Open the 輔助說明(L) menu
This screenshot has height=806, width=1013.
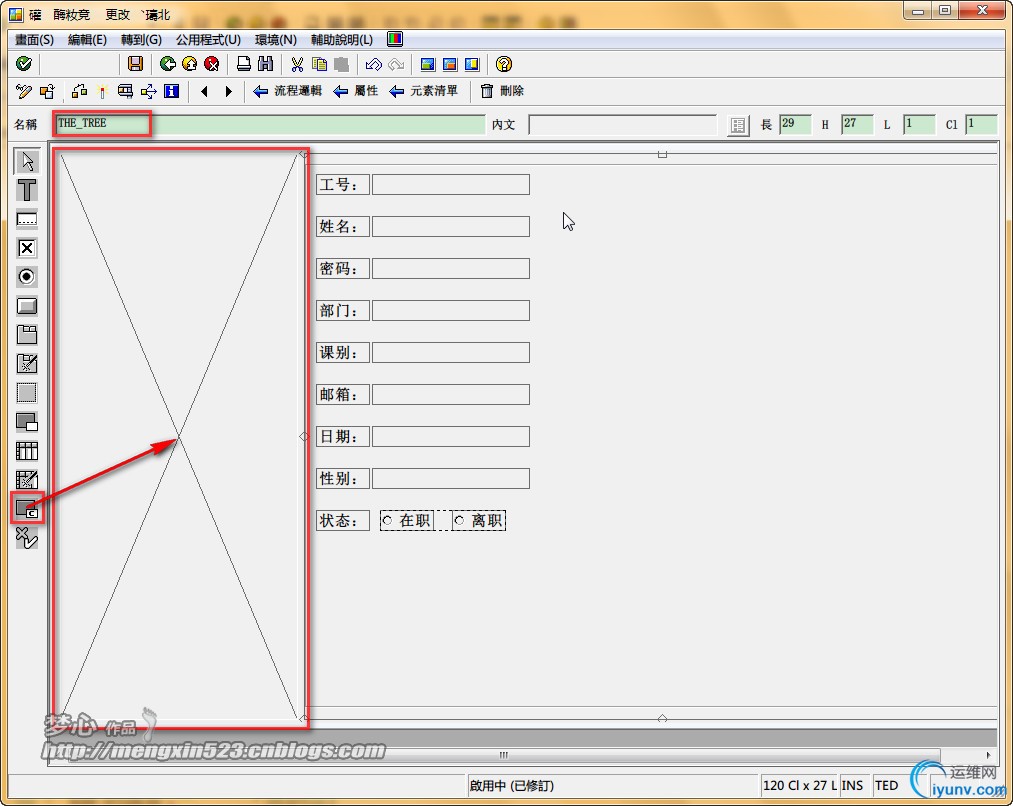[342, 39]
